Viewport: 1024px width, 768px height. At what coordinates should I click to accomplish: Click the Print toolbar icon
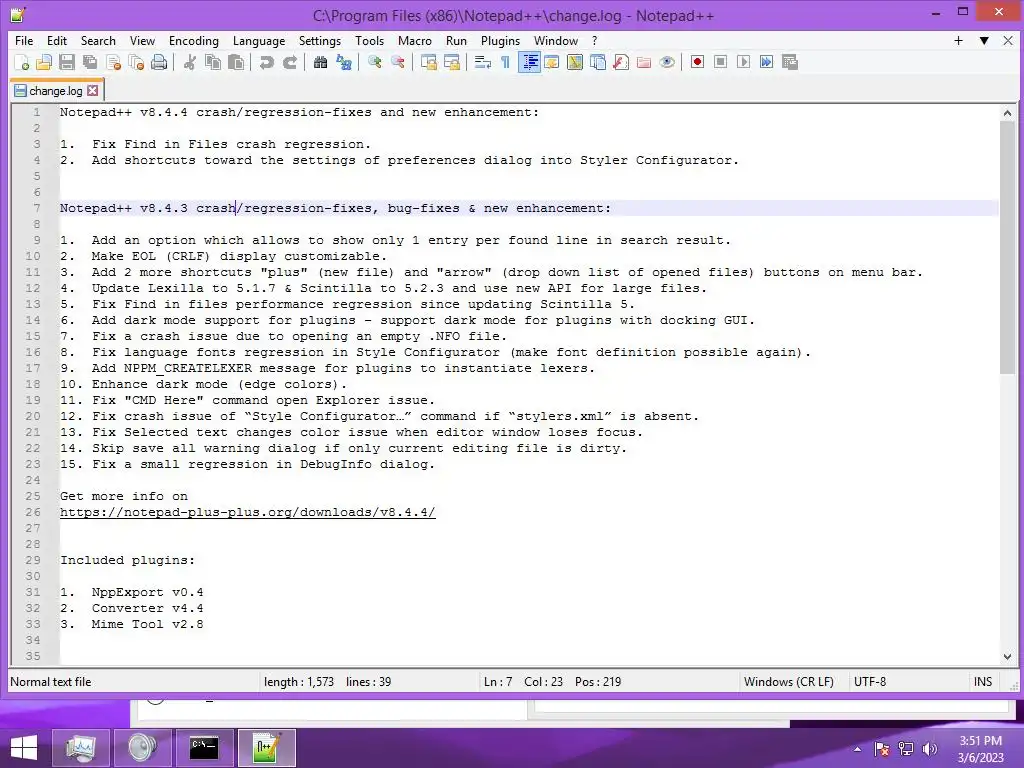point(159,62)
